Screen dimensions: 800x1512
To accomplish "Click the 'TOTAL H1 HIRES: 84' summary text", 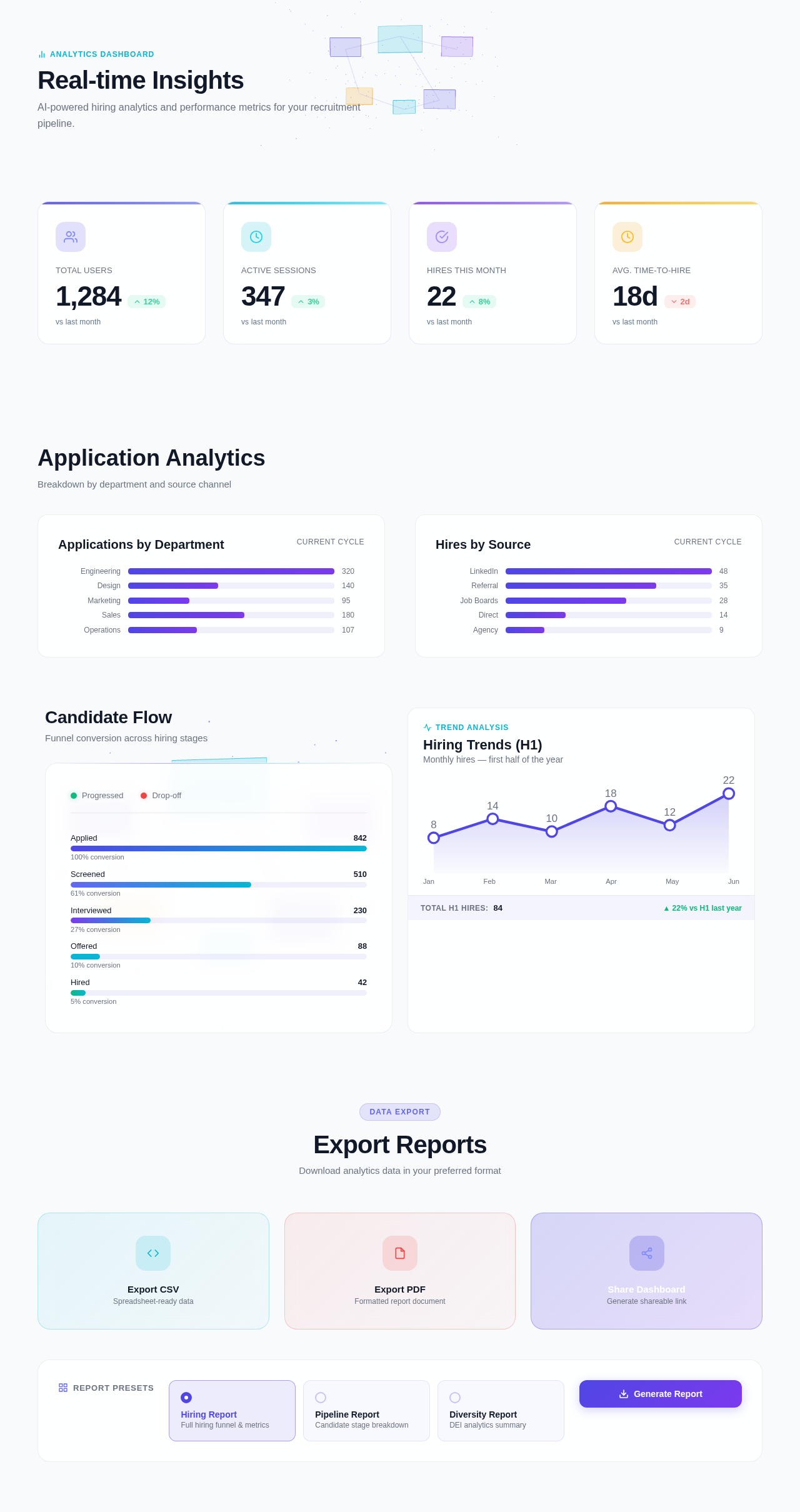I will click(x=461, y=908).
